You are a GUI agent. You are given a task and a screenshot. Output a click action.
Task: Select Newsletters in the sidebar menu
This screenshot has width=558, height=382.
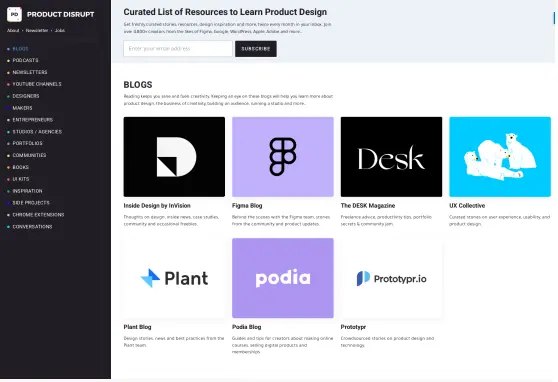30,72
